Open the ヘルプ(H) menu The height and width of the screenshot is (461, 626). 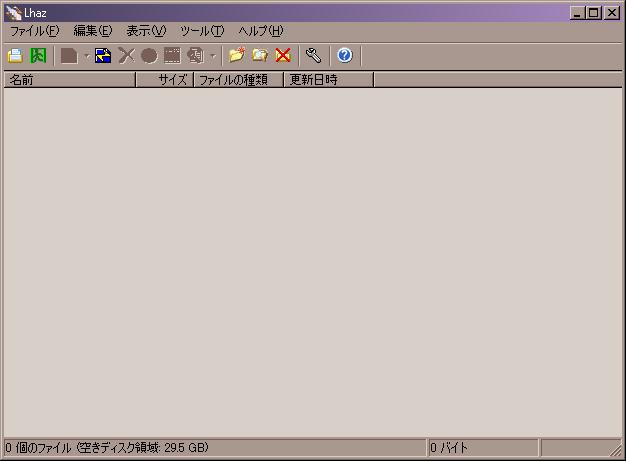(261, 31)
